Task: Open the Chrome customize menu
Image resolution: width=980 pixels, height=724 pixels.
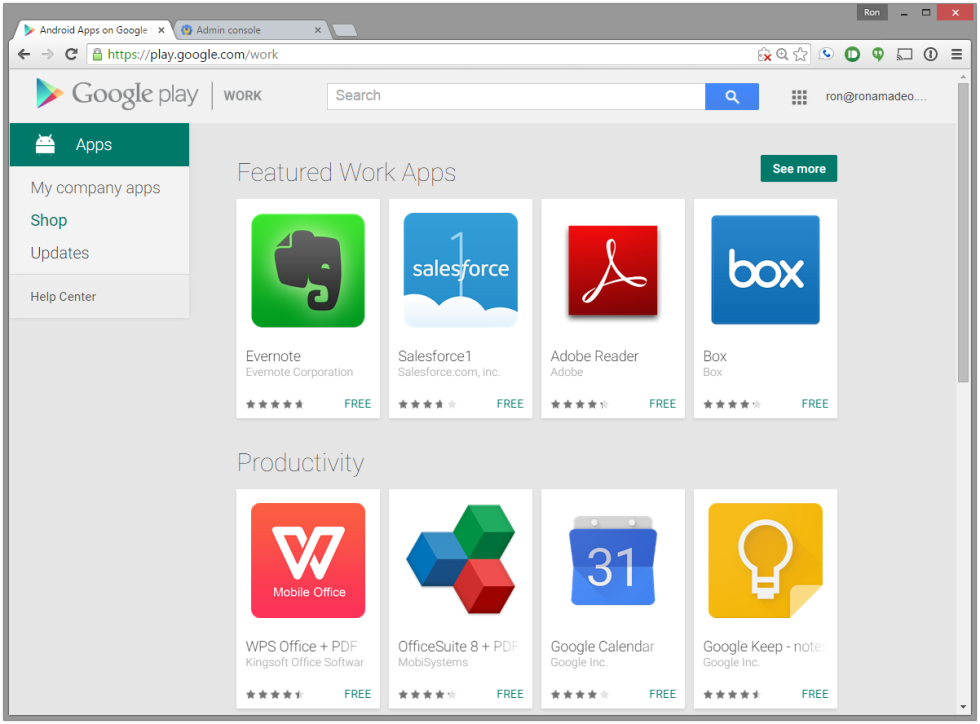Action: 957,54
